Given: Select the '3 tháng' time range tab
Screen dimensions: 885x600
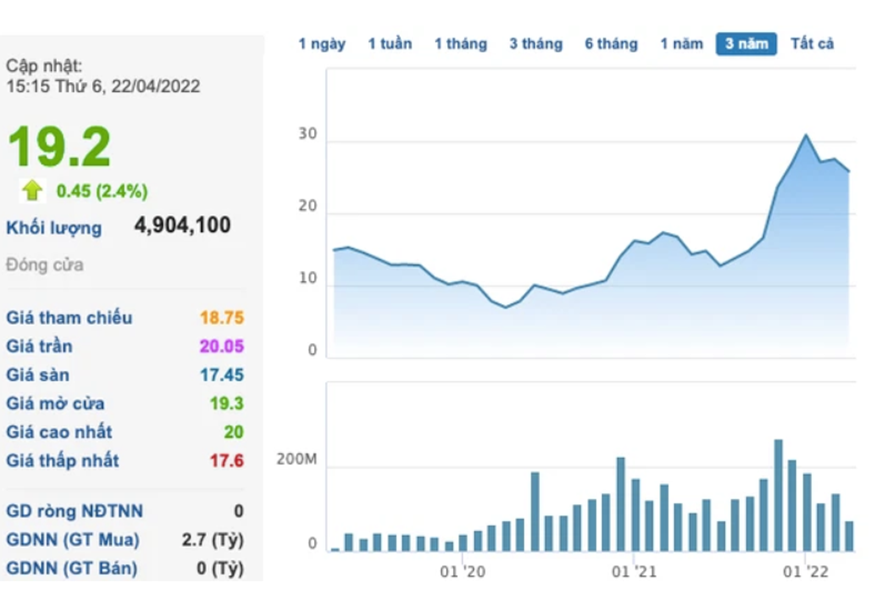Looking at the screenshot, I should 536,44.
